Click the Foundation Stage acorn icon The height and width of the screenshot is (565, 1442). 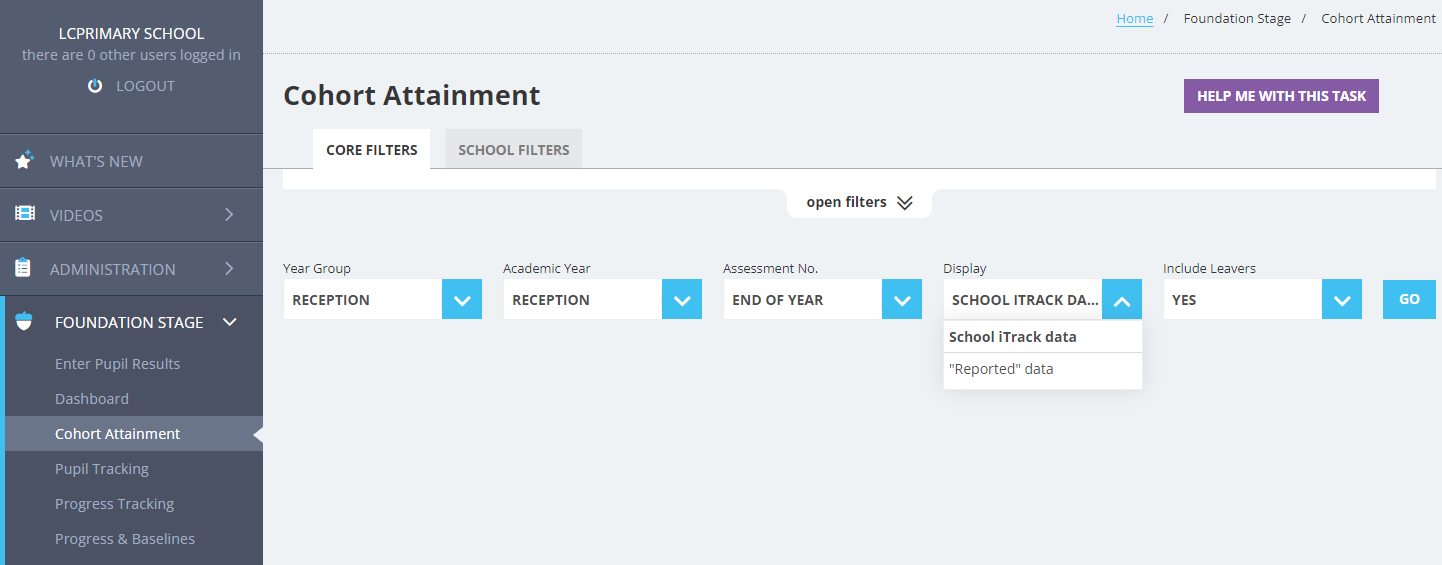tap(25, 322)
